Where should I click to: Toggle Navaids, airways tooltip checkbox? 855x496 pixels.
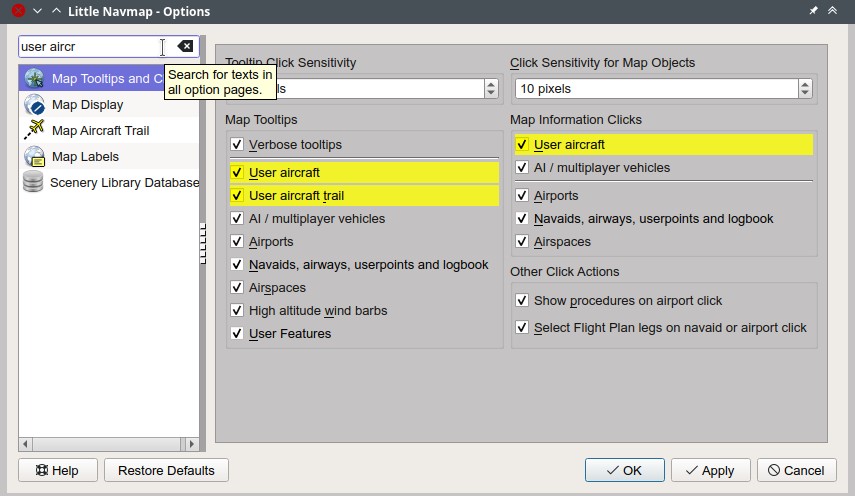pyautogui.click(x=237, y=264)
